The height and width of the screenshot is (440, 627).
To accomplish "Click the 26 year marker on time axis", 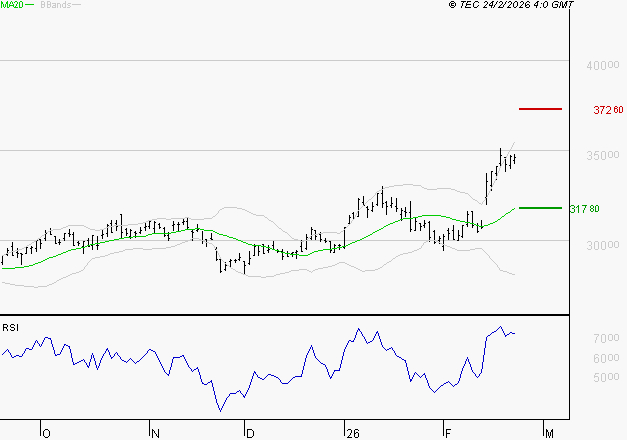I will 353,434.
